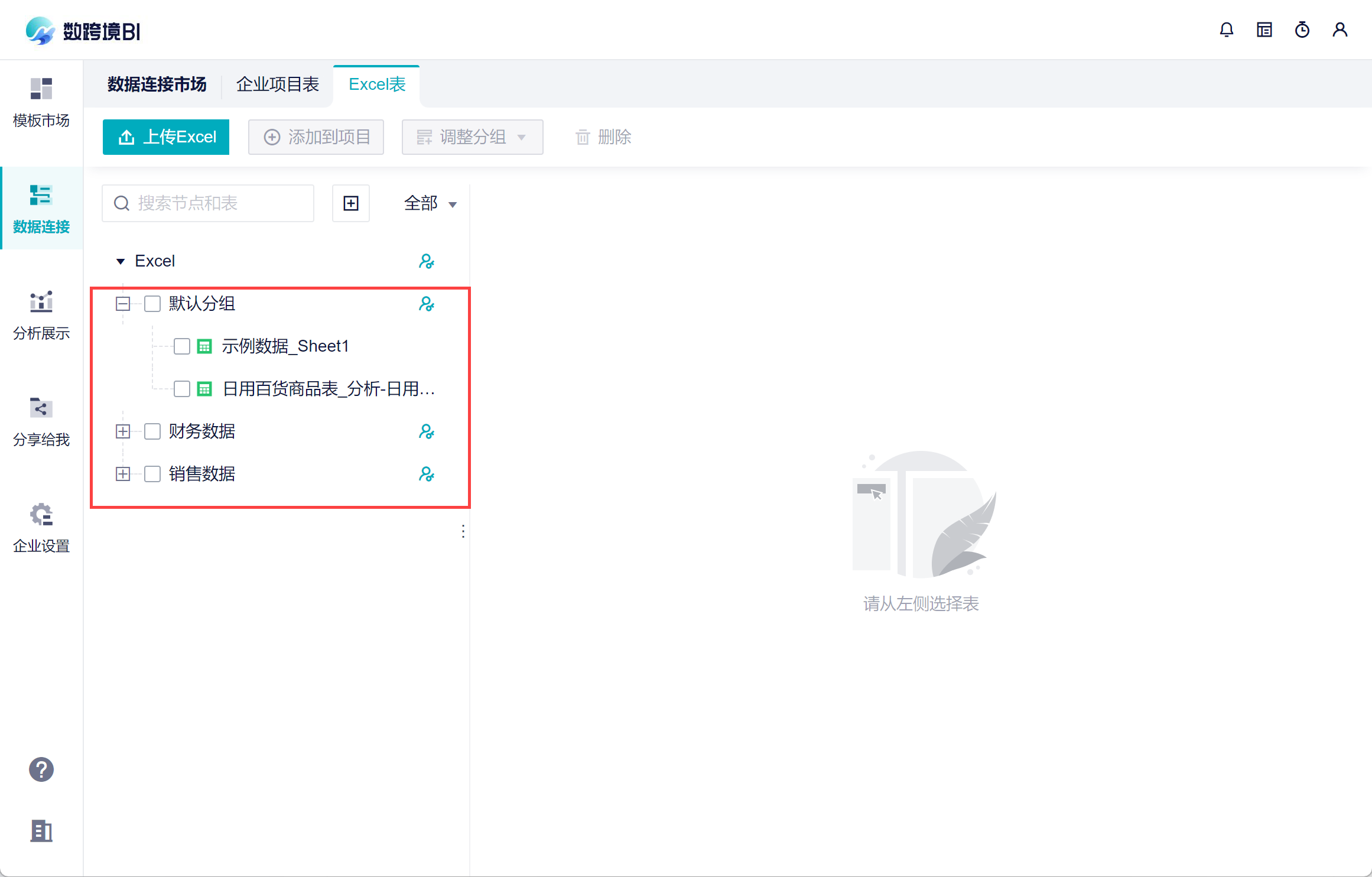Click the timer clock icon in header
This screenshot has height=877, width=1372.
pos(1302,30)
